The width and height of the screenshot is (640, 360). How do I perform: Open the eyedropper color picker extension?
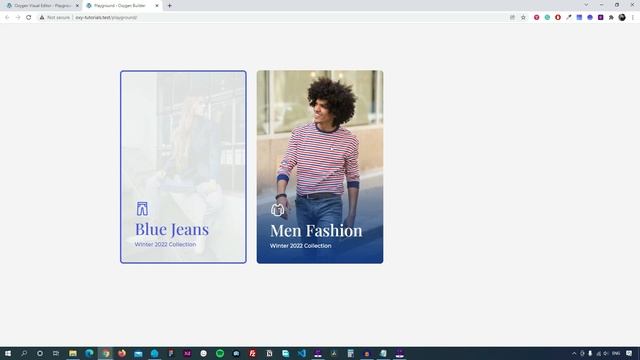point(569,18)
